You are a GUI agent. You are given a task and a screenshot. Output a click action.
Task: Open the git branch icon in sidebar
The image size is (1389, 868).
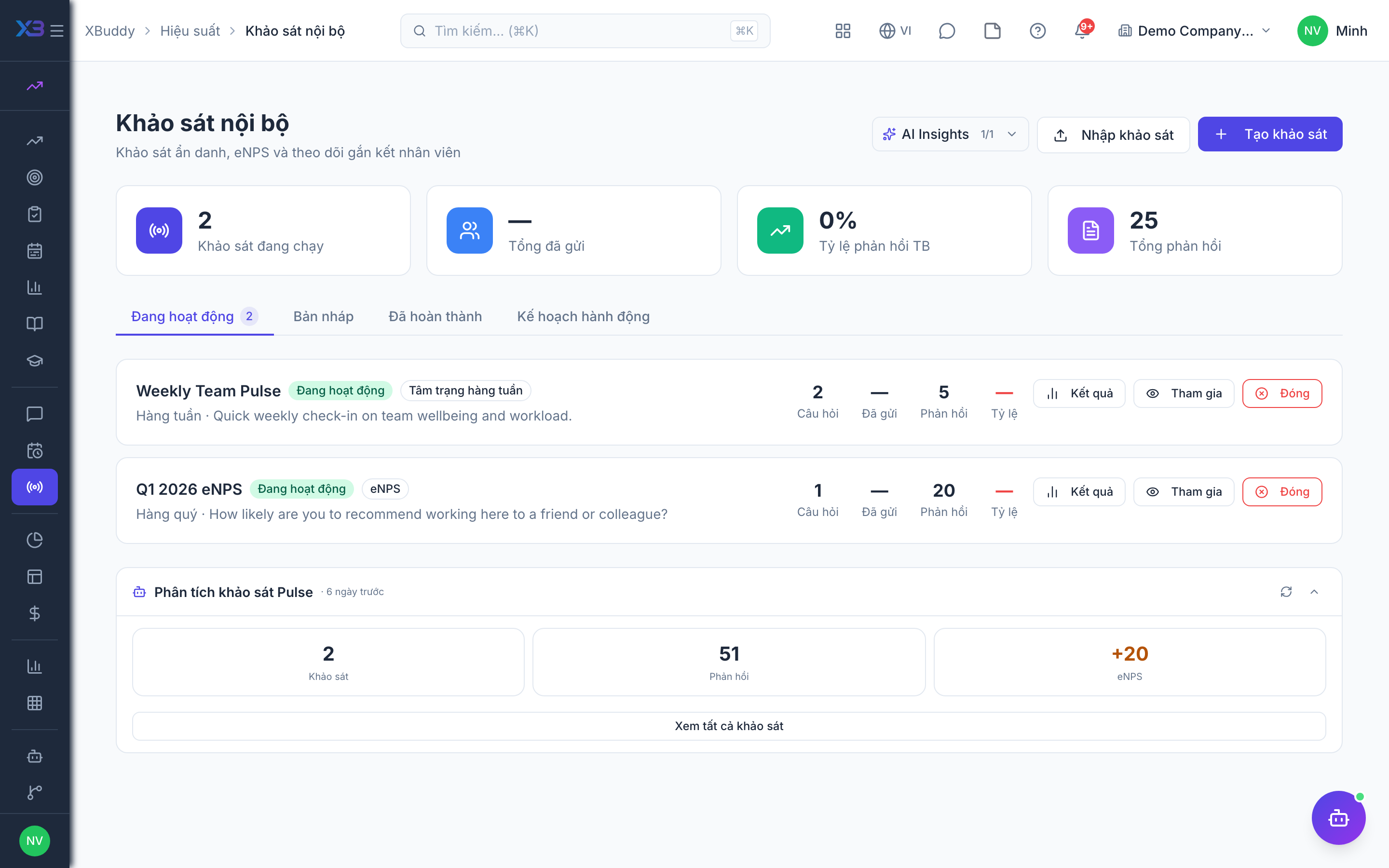pyautogui.click(x=34, y=792)
